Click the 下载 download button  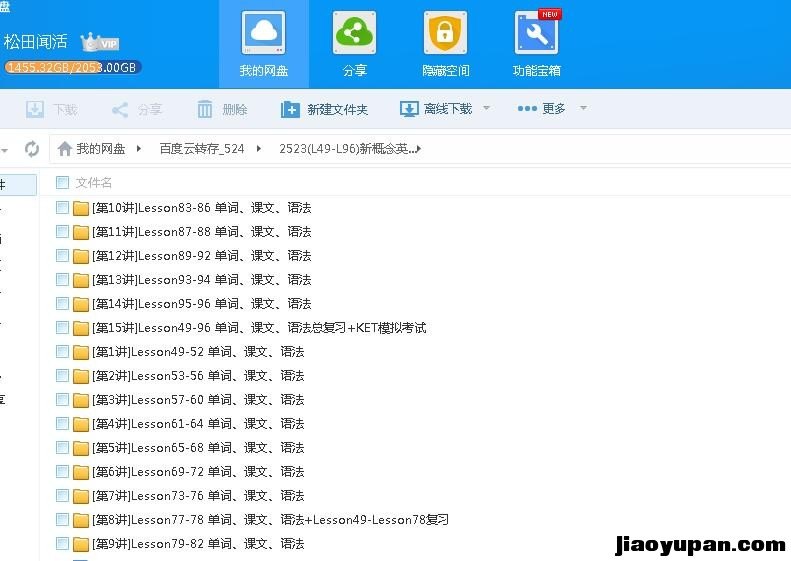[51, 109]
